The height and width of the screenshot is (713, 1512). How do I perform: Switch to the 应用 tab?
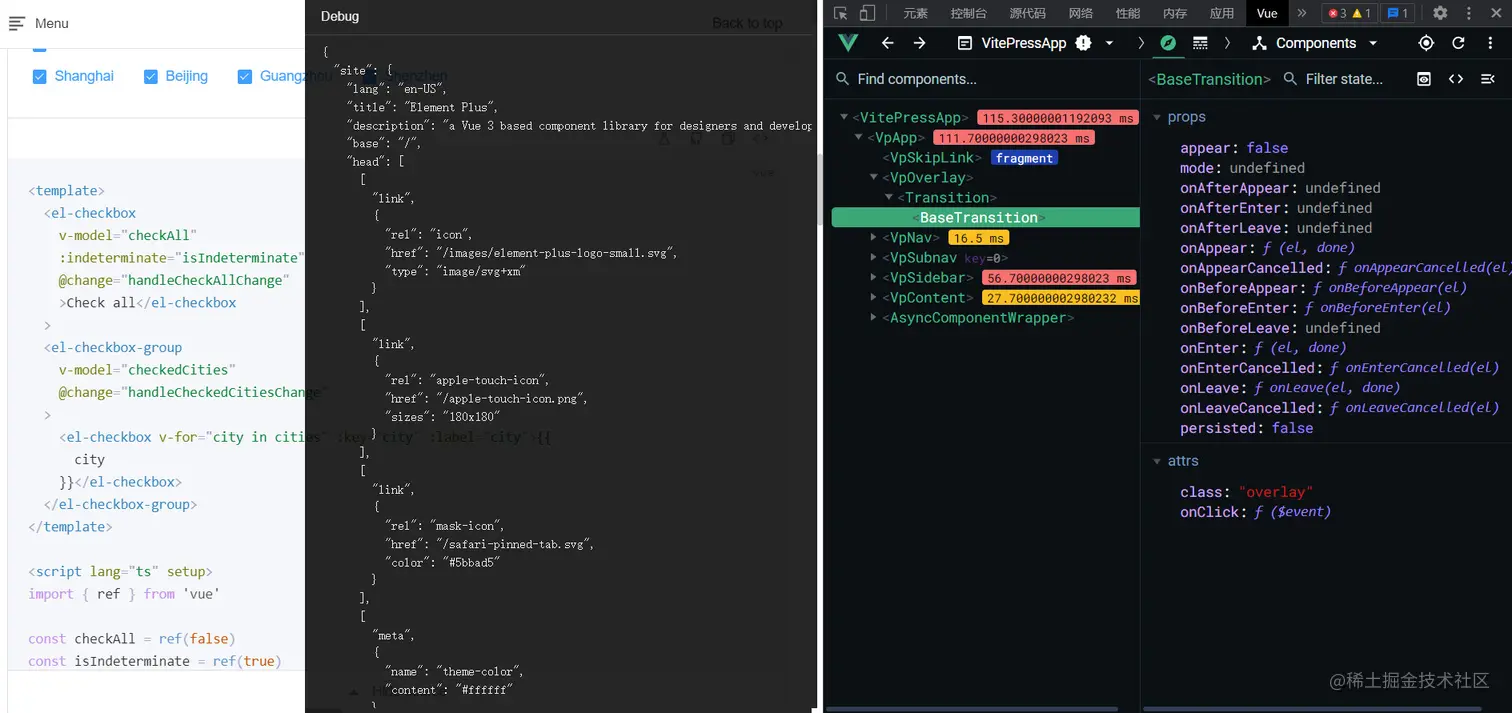pyautogui.click(x=1221, y=13)
